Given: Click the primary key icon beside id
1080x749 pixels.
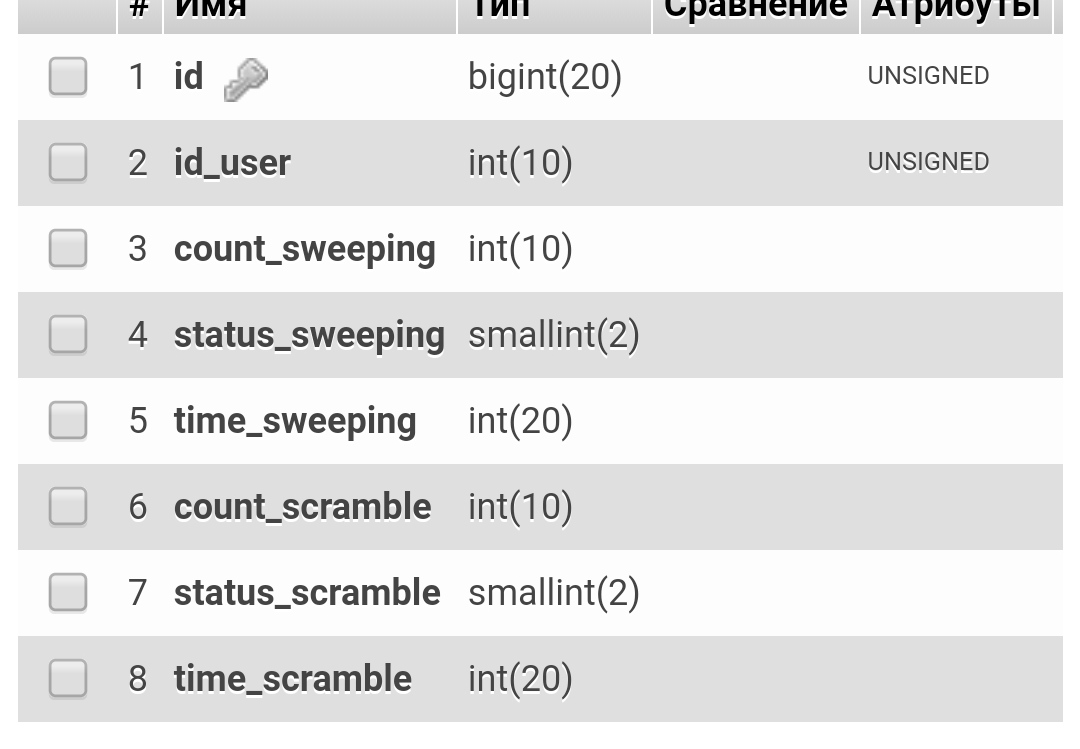Looking at the screenshot, I should pos(245,79).
